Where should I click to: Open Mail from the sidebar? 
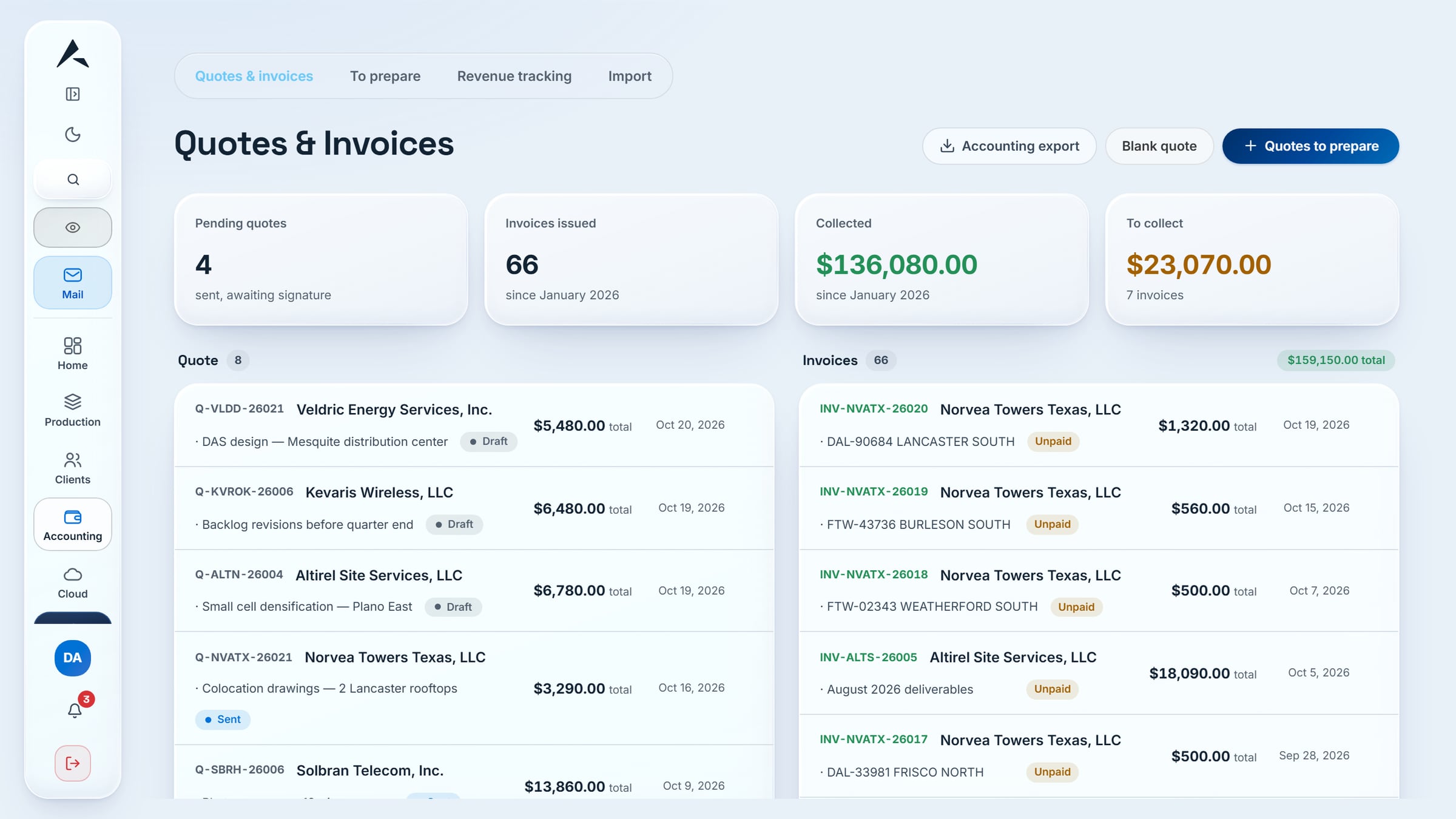(x=73, y=283)
